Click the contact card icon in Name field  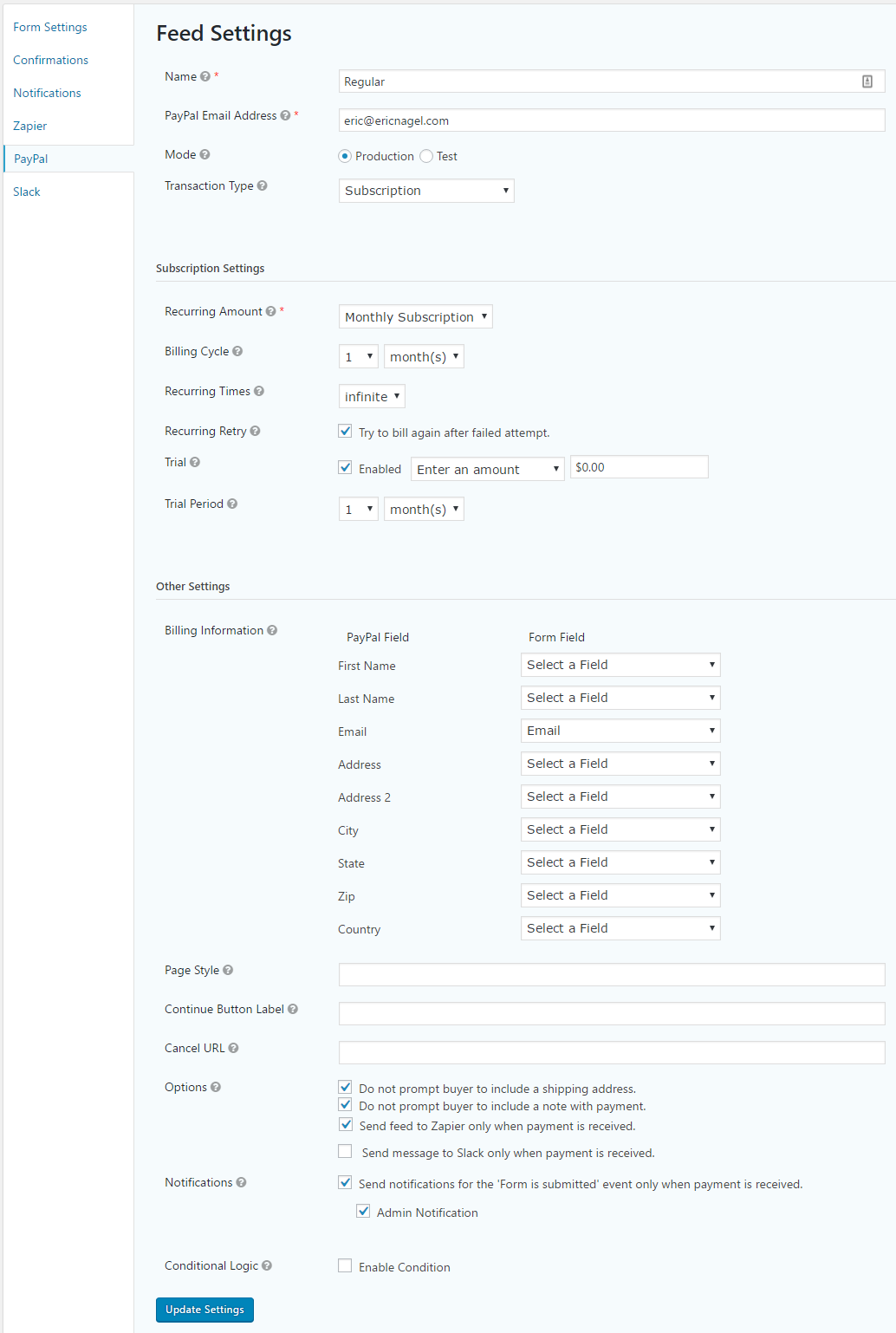867,81
